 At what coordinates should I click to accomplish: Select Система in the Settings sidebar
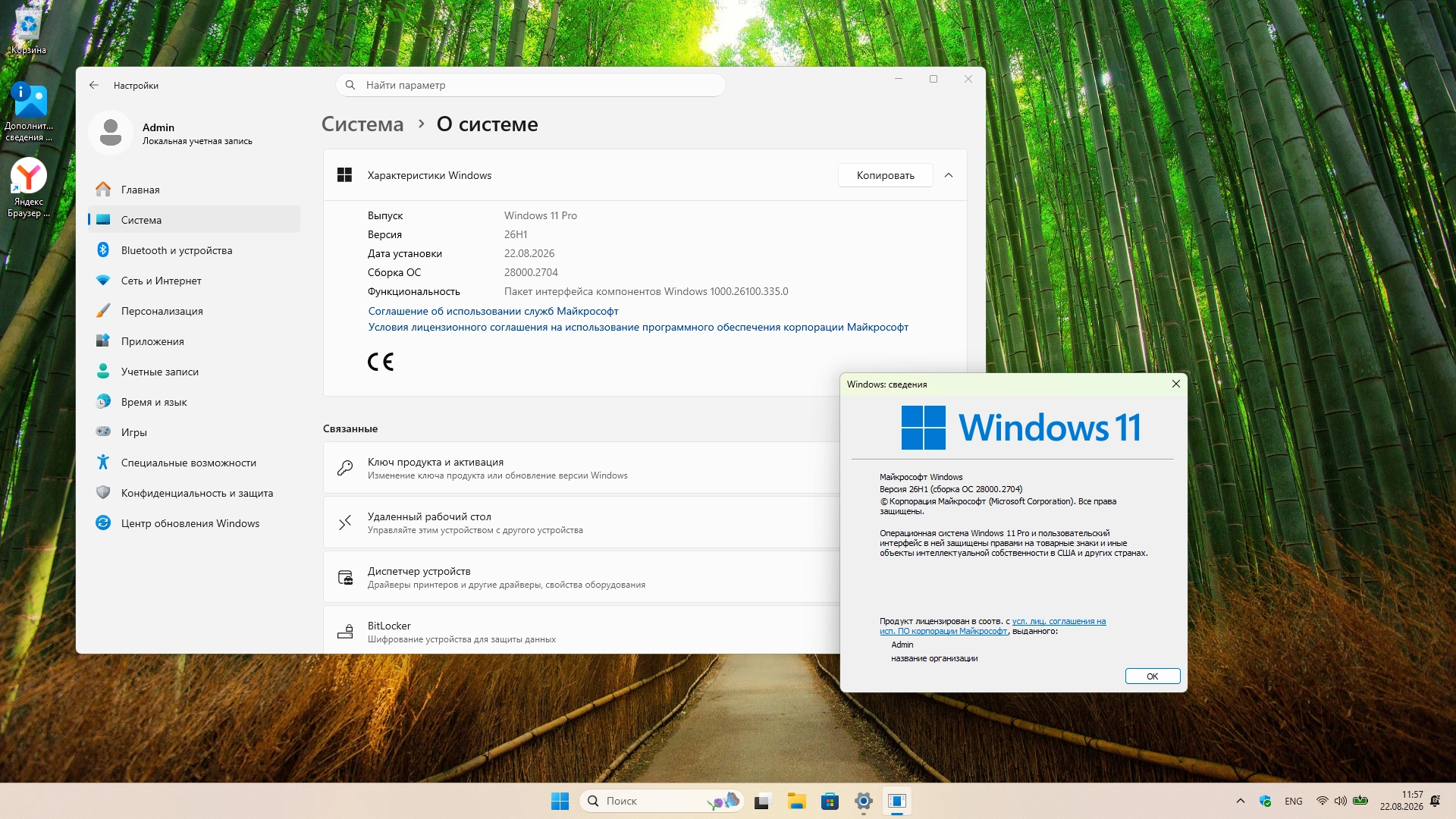194,220
